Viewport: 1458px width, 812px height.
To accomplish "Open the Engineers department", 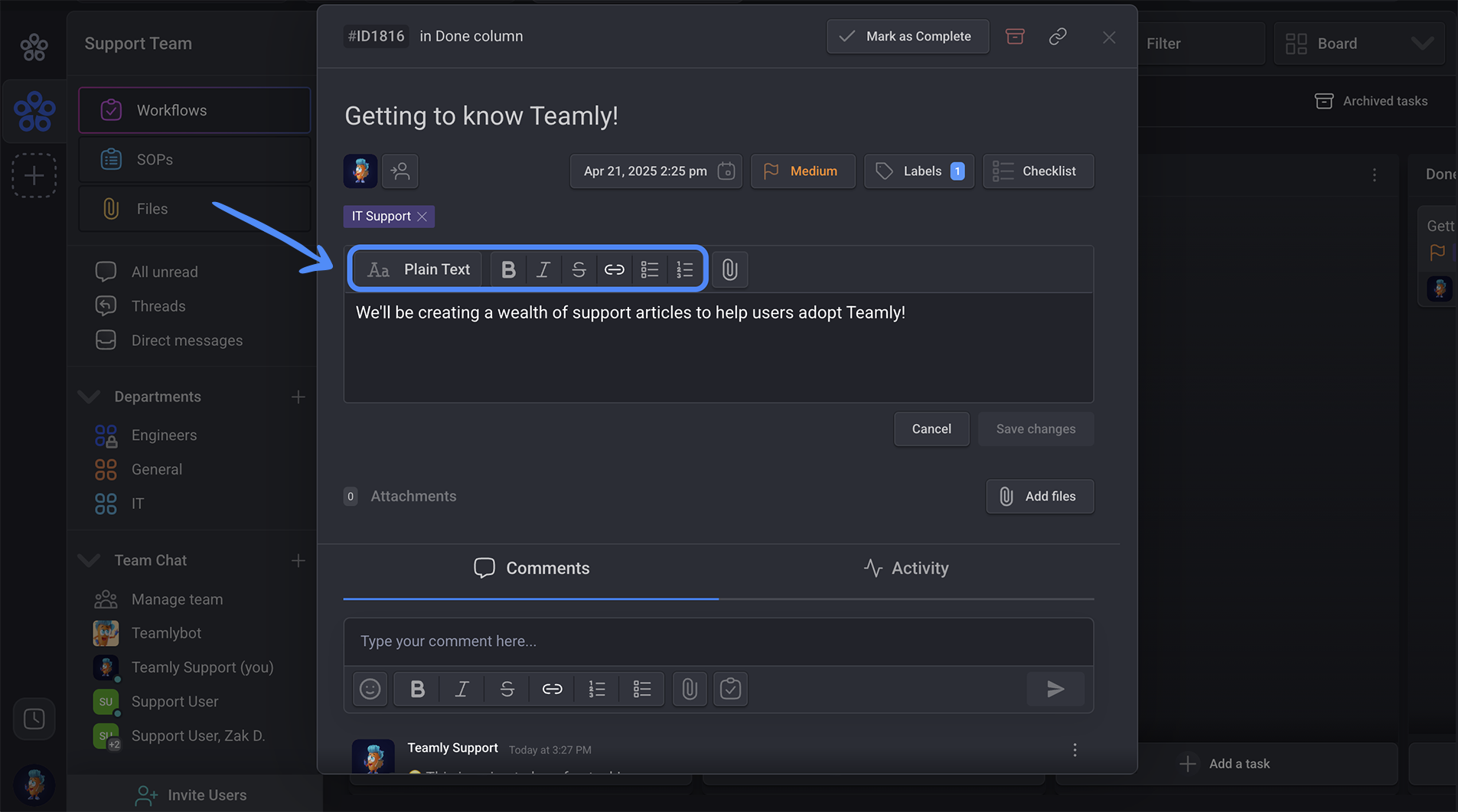I will pos(164,435).
